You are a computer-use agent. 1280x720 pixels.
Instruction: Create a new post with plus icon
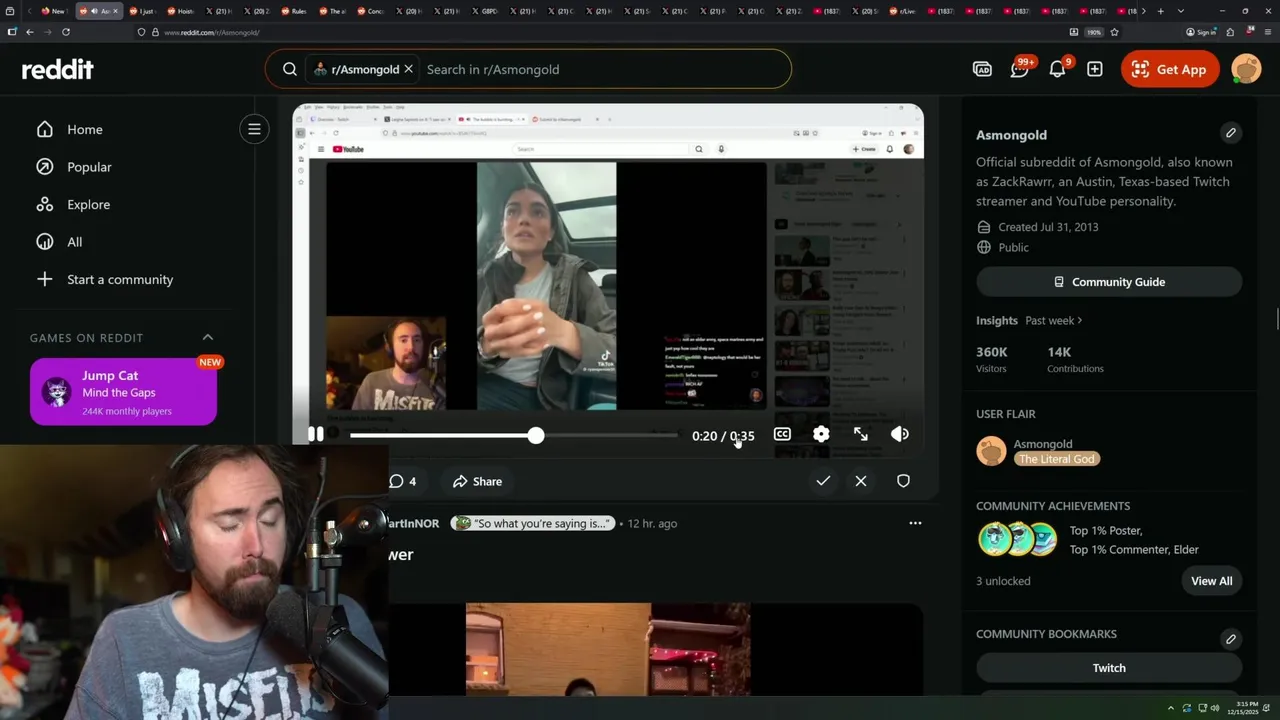pyautogui.click(x=1095, y=69)
